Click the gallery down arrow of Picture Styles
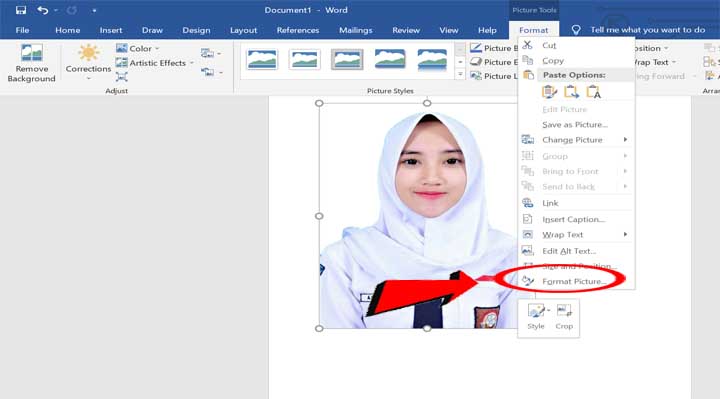This screenshot has width=720, height=399. click(460, 62)
